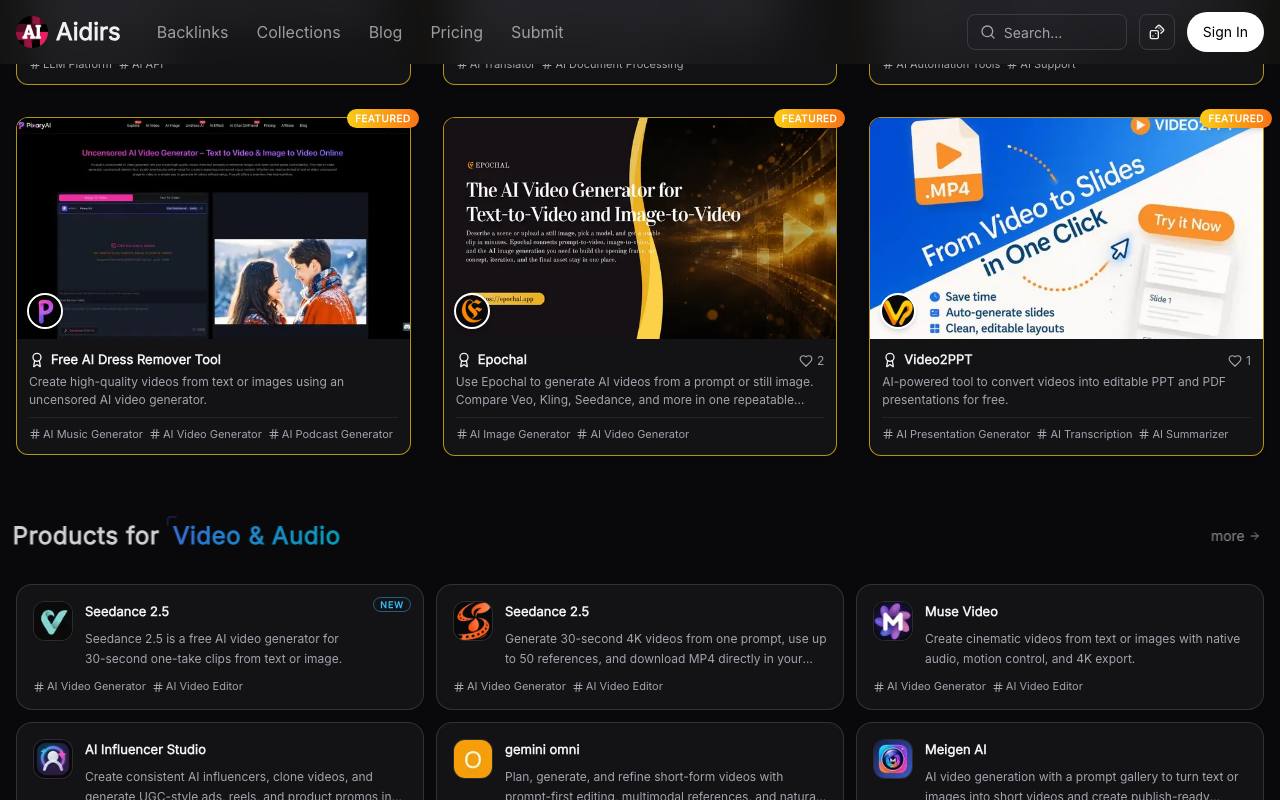Like Video2PPT with the heart icon
Image resolution: width=1280 pixels, height=800 pixels.
click(1234, 361)
